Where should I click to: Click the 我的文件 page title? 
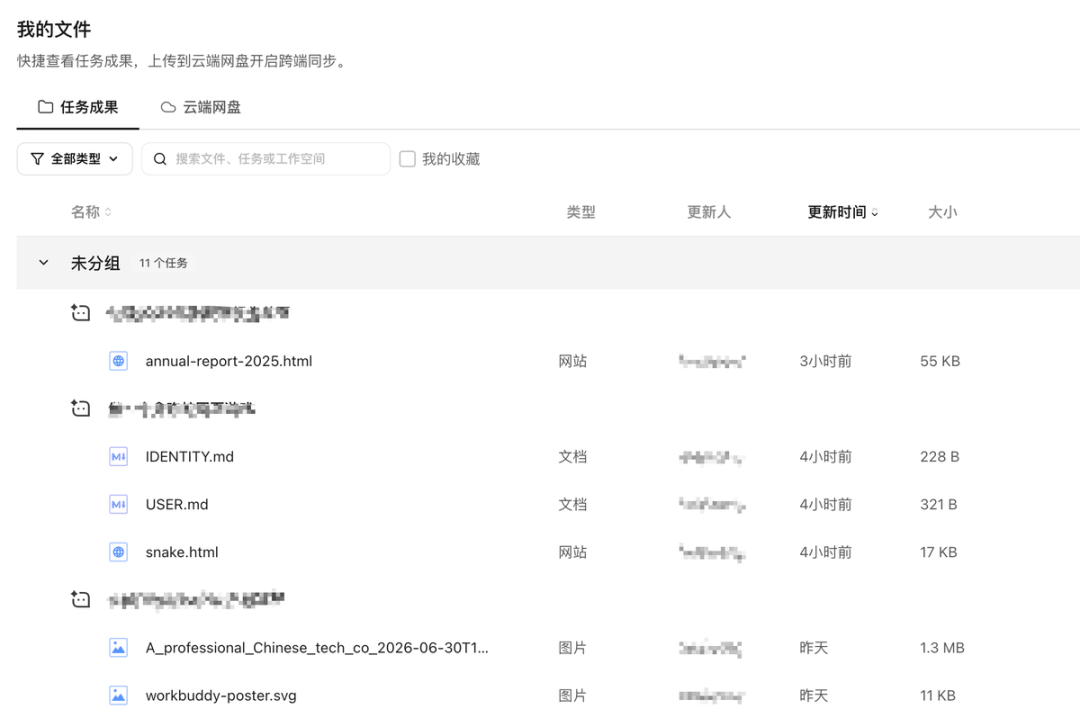(x=54, y=29)
